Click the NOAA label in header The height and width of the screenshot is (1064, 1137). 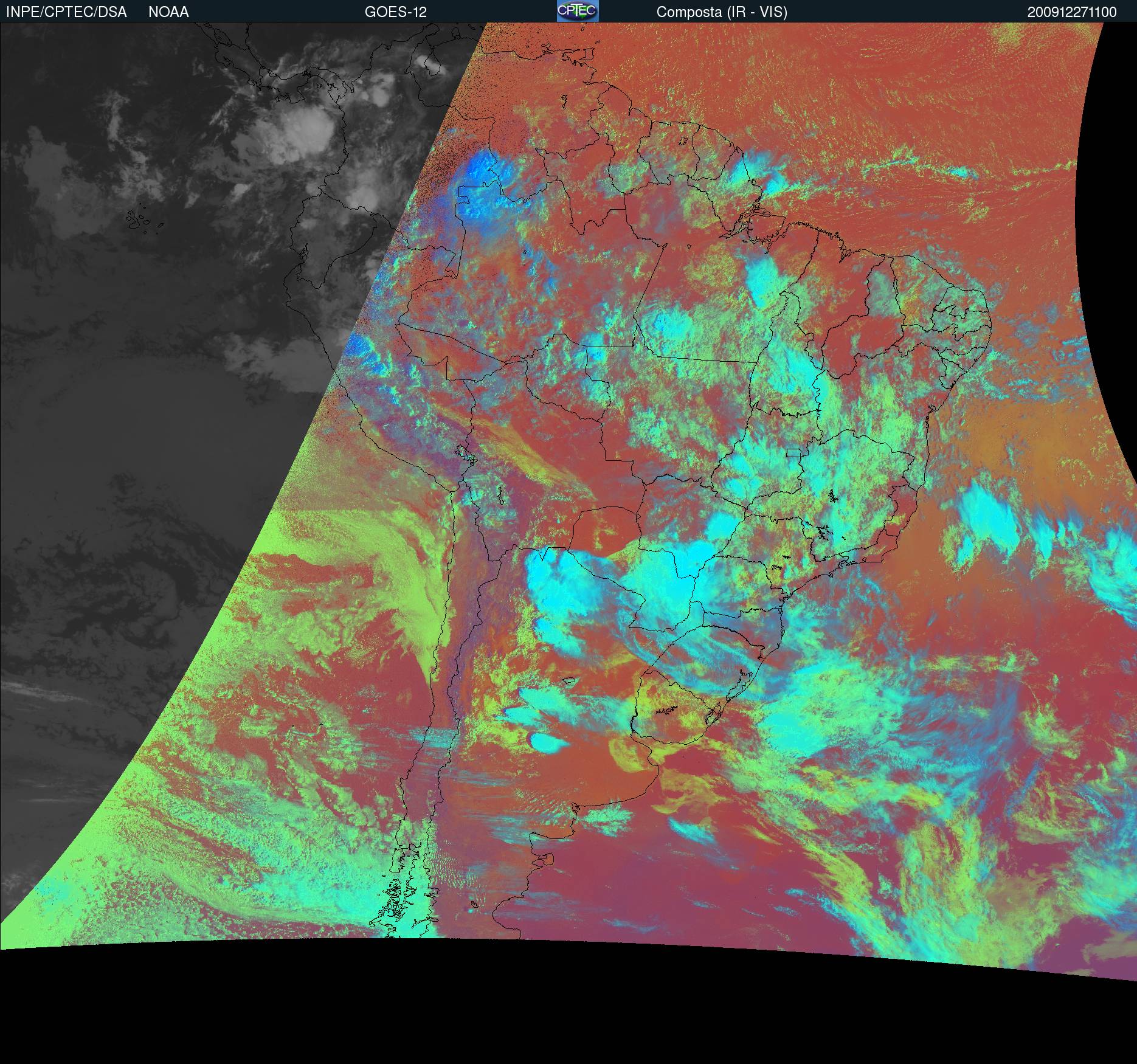168,12
